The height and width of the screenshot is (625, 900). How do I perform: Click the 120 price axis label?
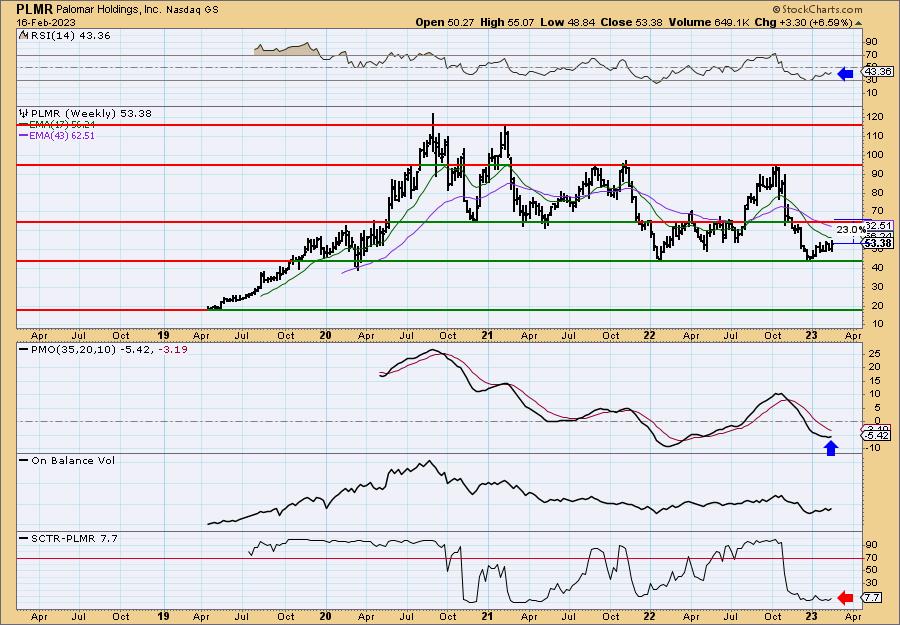pyautogui.click(x=873, y=117)
